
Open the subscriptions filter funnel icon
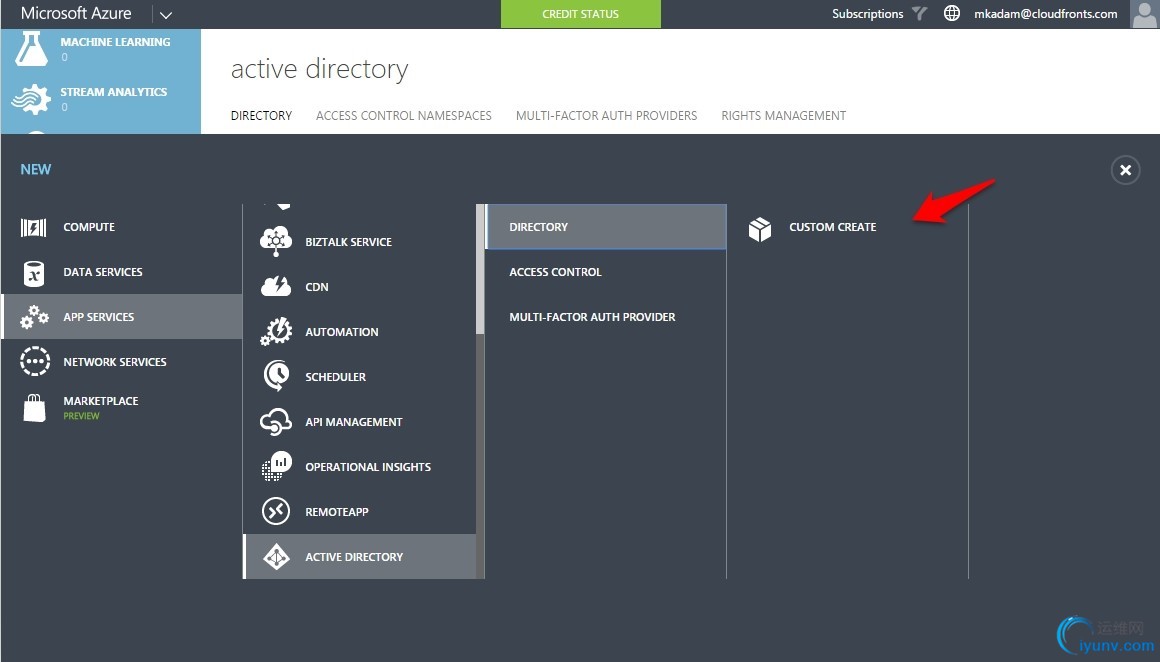coord(919,13)
